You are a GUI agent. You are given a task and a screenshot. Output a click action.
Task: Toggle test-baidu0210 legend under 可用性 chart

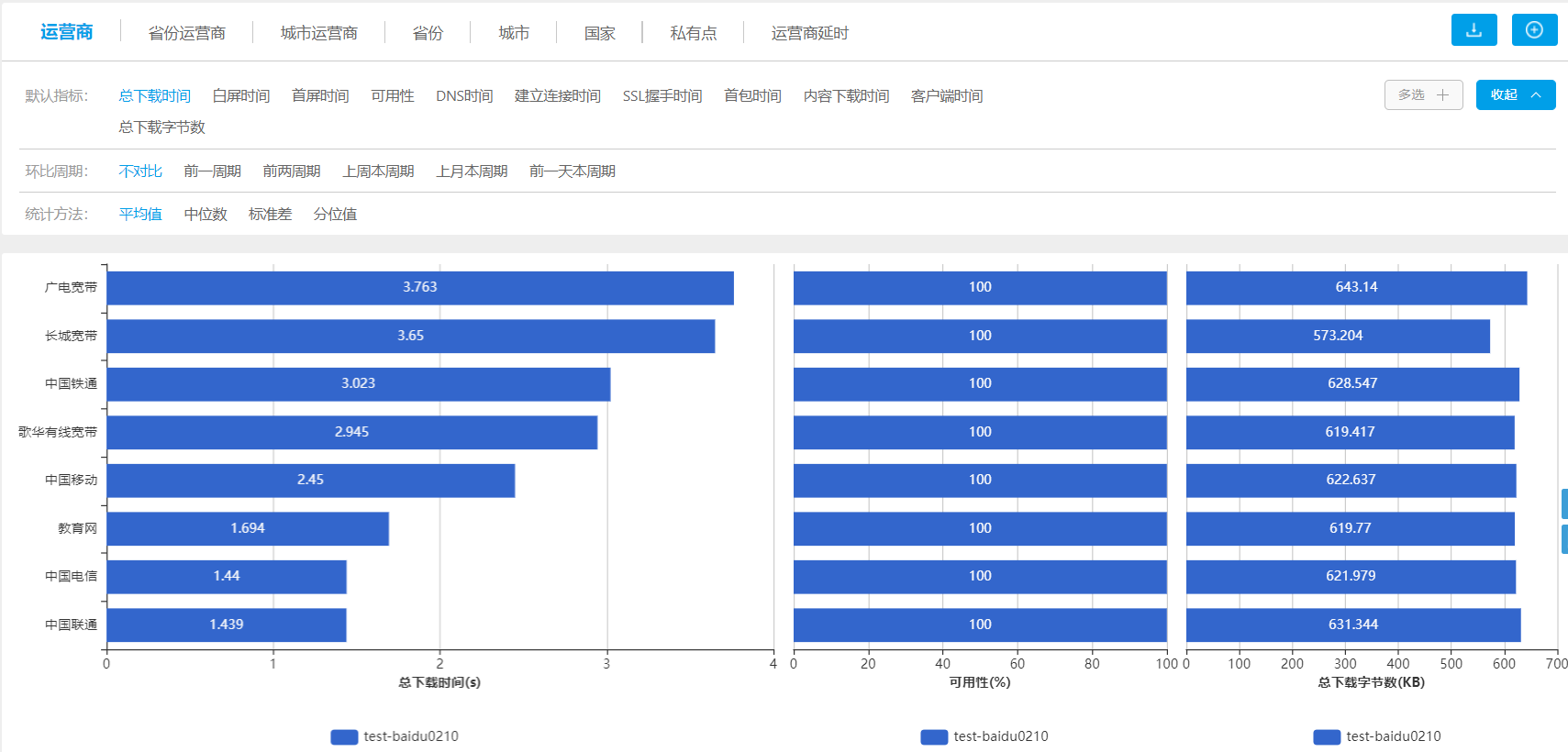(985, 736)
